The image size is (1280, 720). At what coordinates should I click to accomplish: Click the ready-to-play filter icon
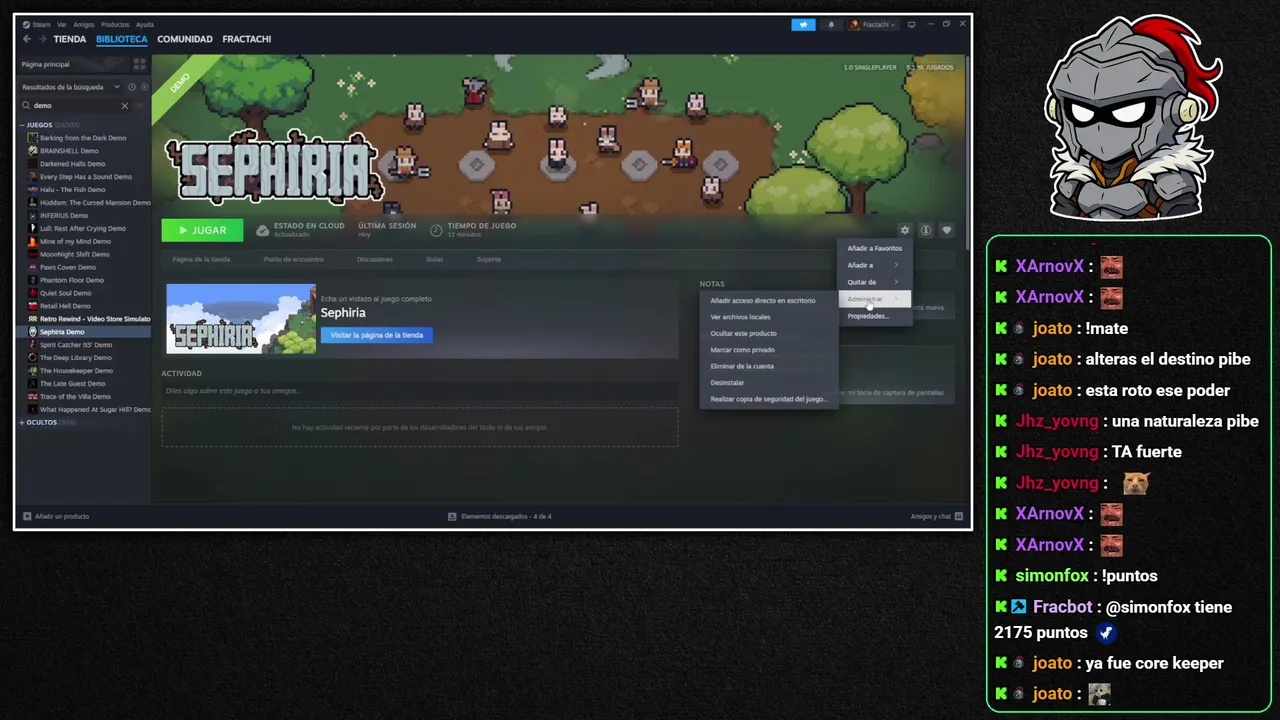144,87
